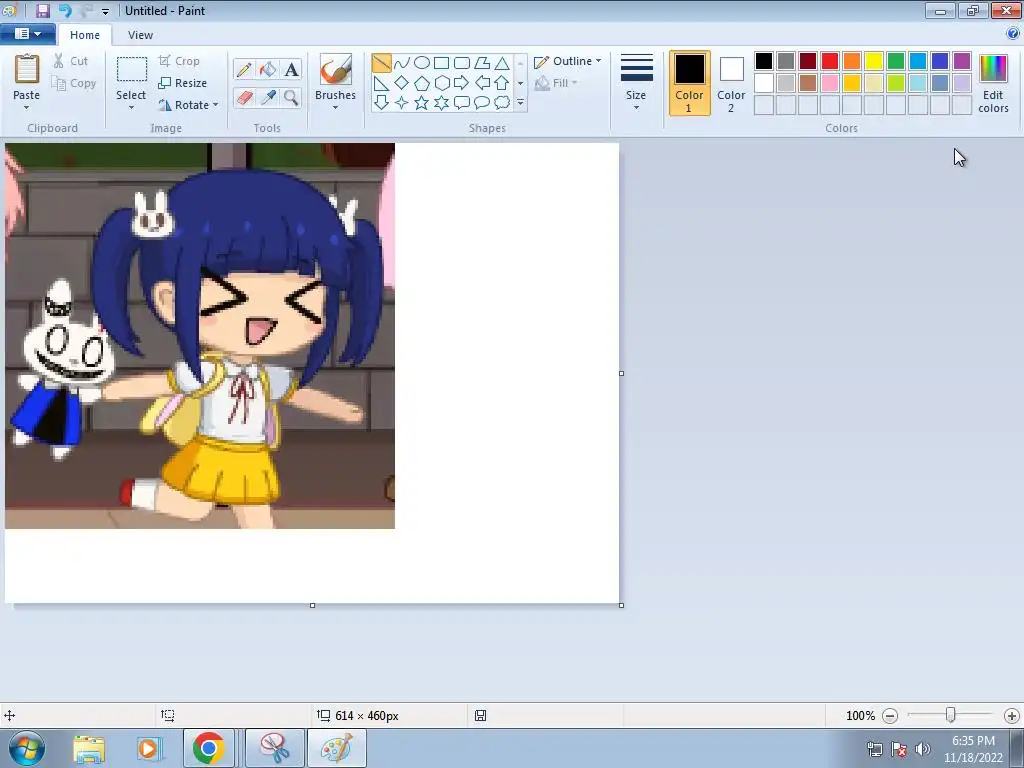Choose the Diamond shape
This screenshot has height=768, width=1024.
(x=402, y=83)
